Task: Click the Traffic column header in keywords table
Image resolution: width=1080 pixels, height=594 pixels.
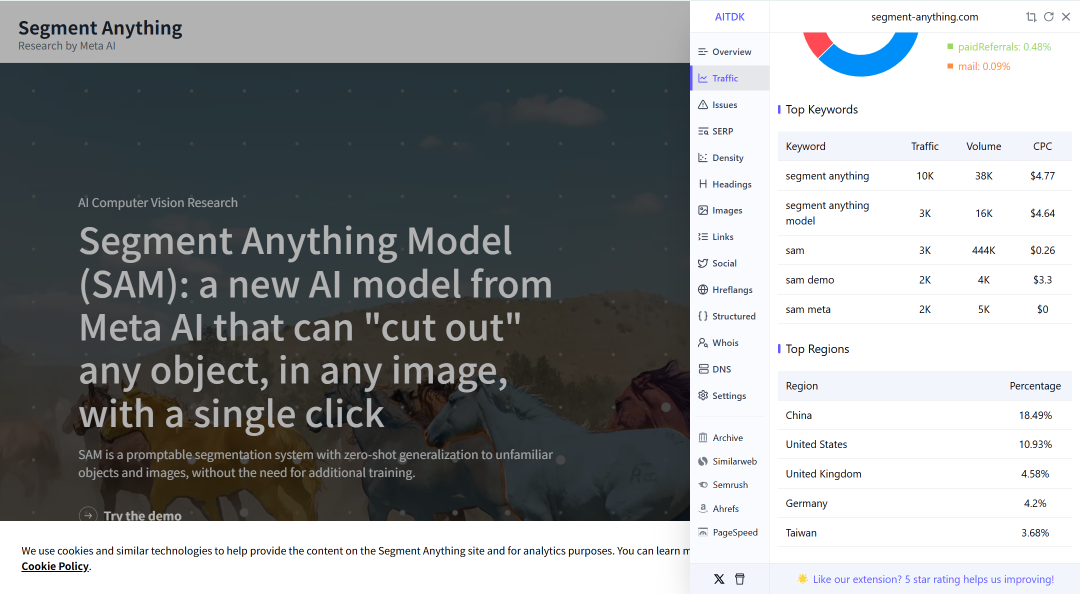Action: coord(924,146)
